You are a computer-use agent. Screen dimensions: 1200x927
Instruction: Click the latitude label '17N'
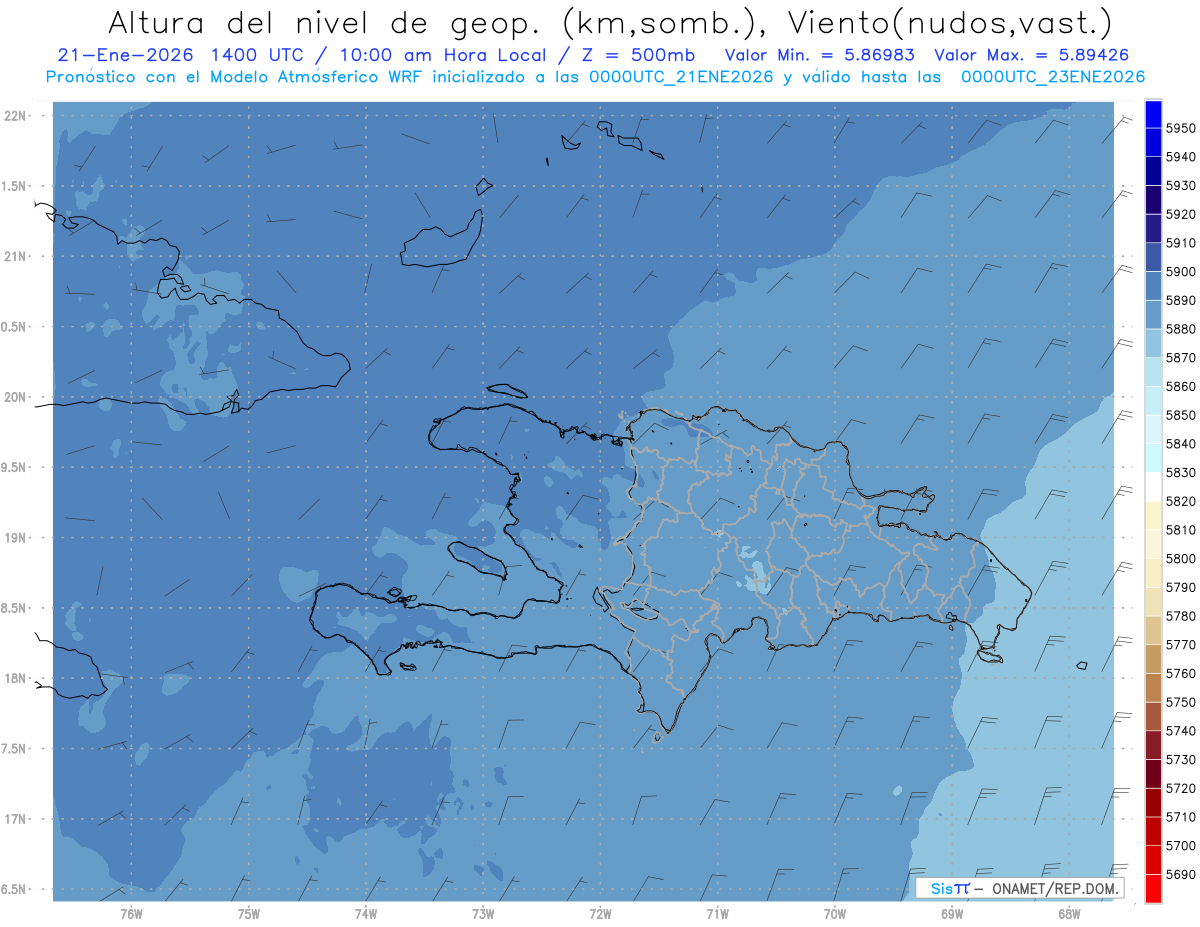pos(15,819)
